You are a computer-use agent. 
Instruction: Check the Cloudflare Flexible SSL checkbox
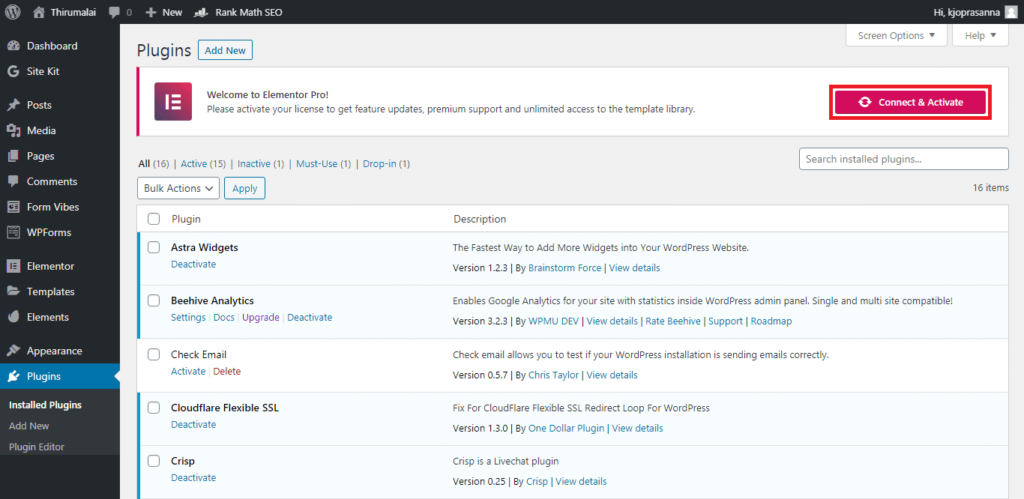153,408
